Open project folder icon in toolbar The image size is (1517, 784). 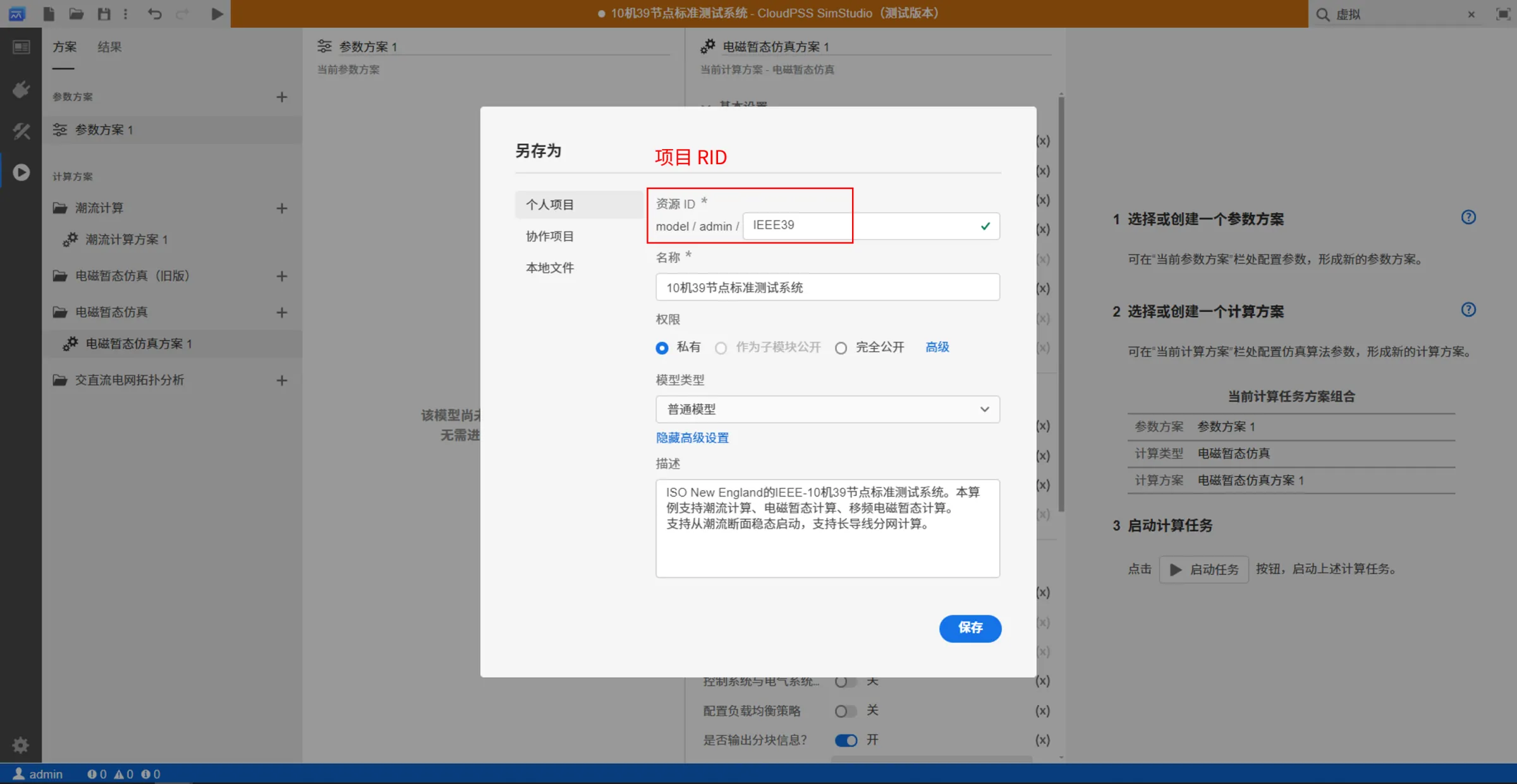click(76, 14)
